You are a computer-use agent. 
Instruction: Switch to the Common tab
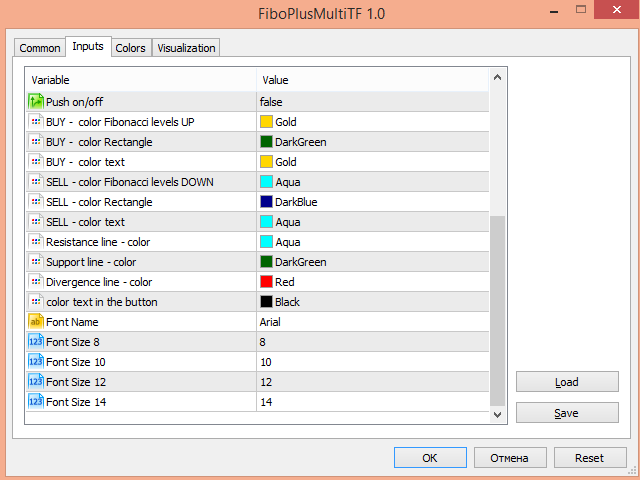point(40,48)
